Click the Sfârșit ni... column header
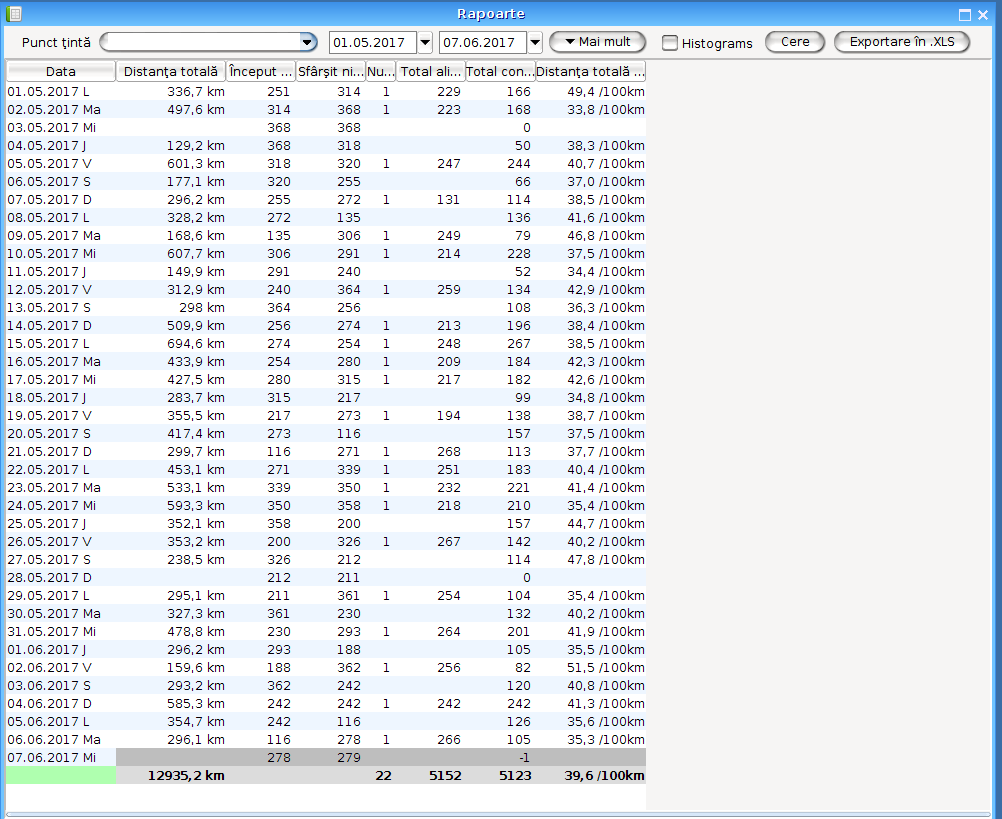Screen dimensions: 1002x819 pos(329,72)
